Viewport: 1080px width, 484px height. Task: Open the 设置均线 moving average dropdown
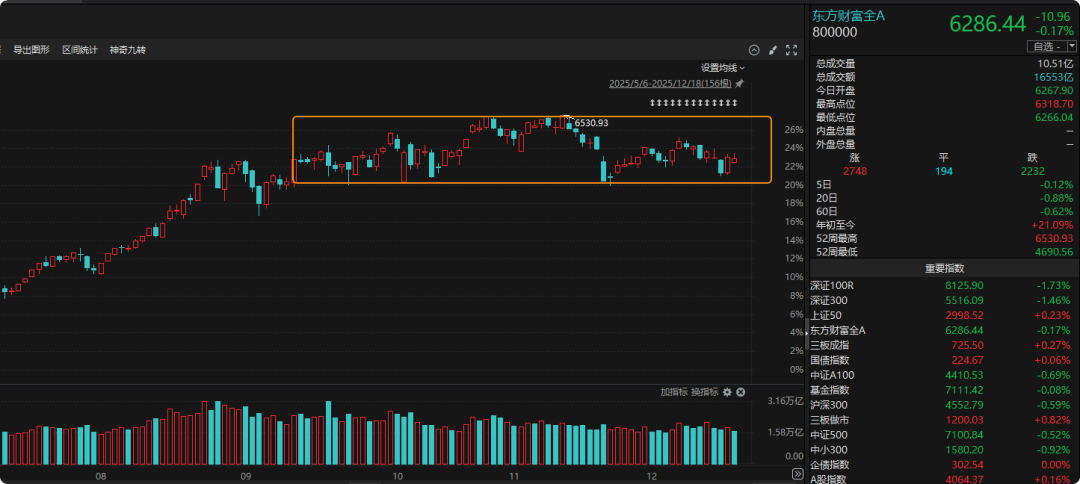pos(722,68)
